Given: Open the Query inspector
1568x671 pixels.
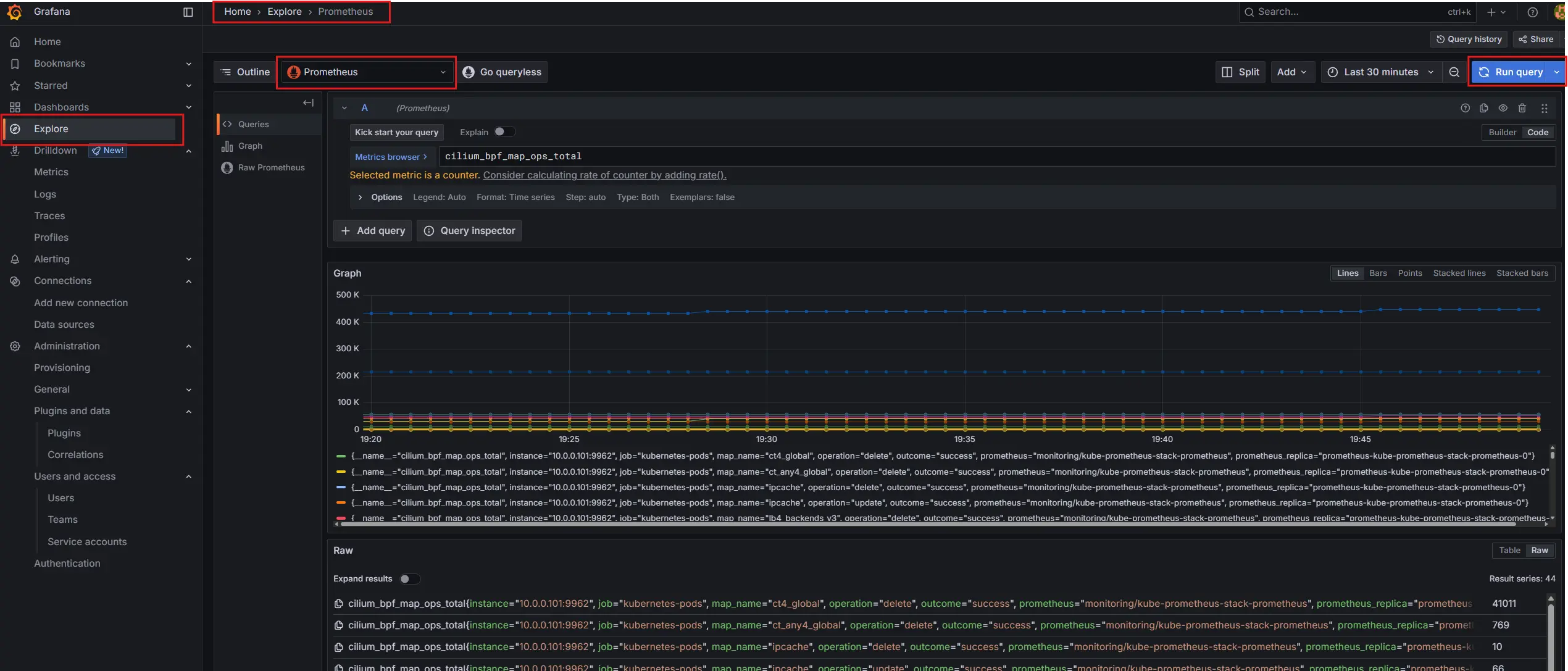Looking at the screenshot, I should [469, 231].
